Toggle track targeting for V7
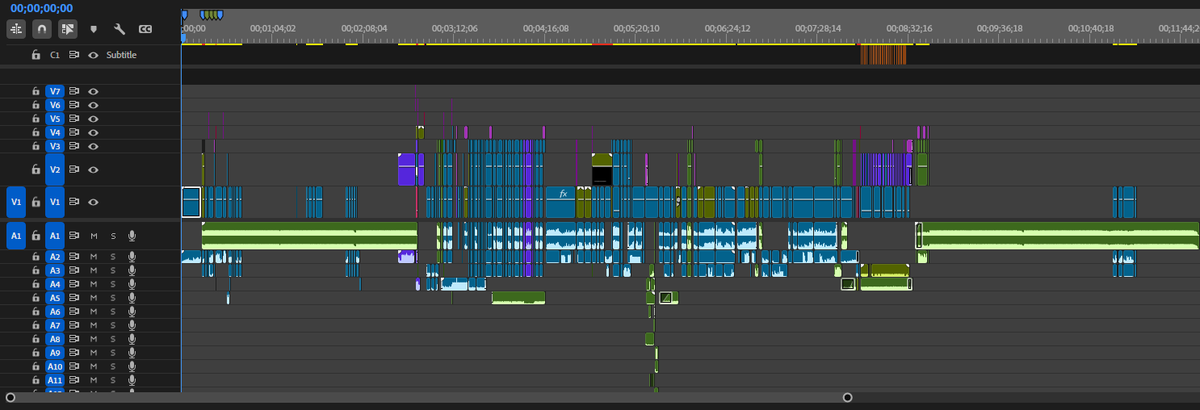 (55, 91)
